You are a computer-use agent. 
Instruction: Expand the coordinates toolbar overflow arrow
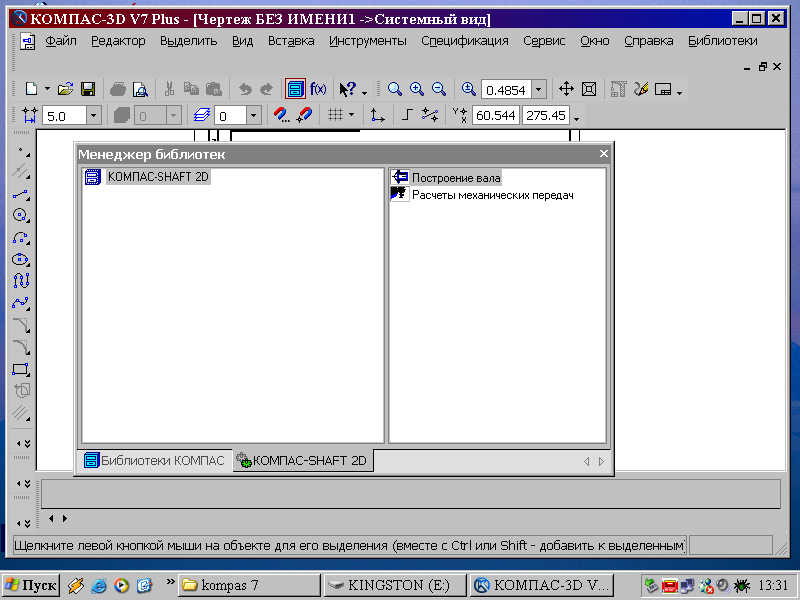tap(577, 119)
